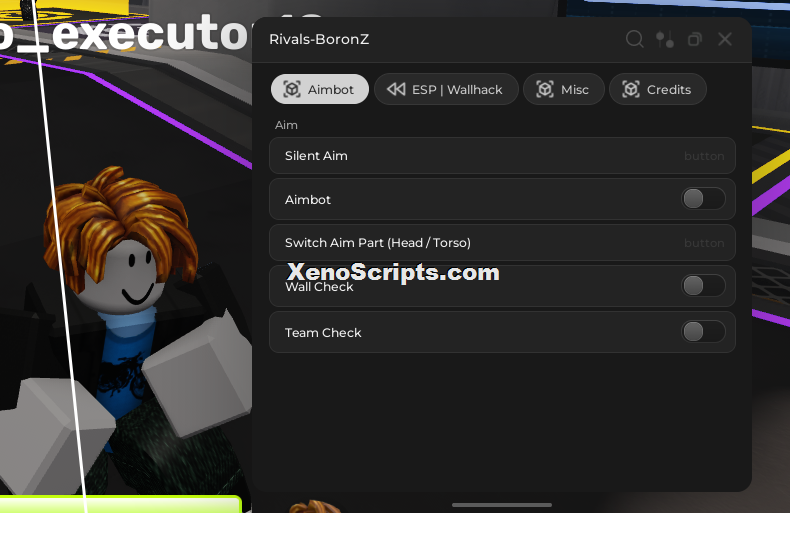Switch to the ESP | Wallhack tab
Image resolution: width=790 pixels, height=543 pixels.
tap(446, 89)
